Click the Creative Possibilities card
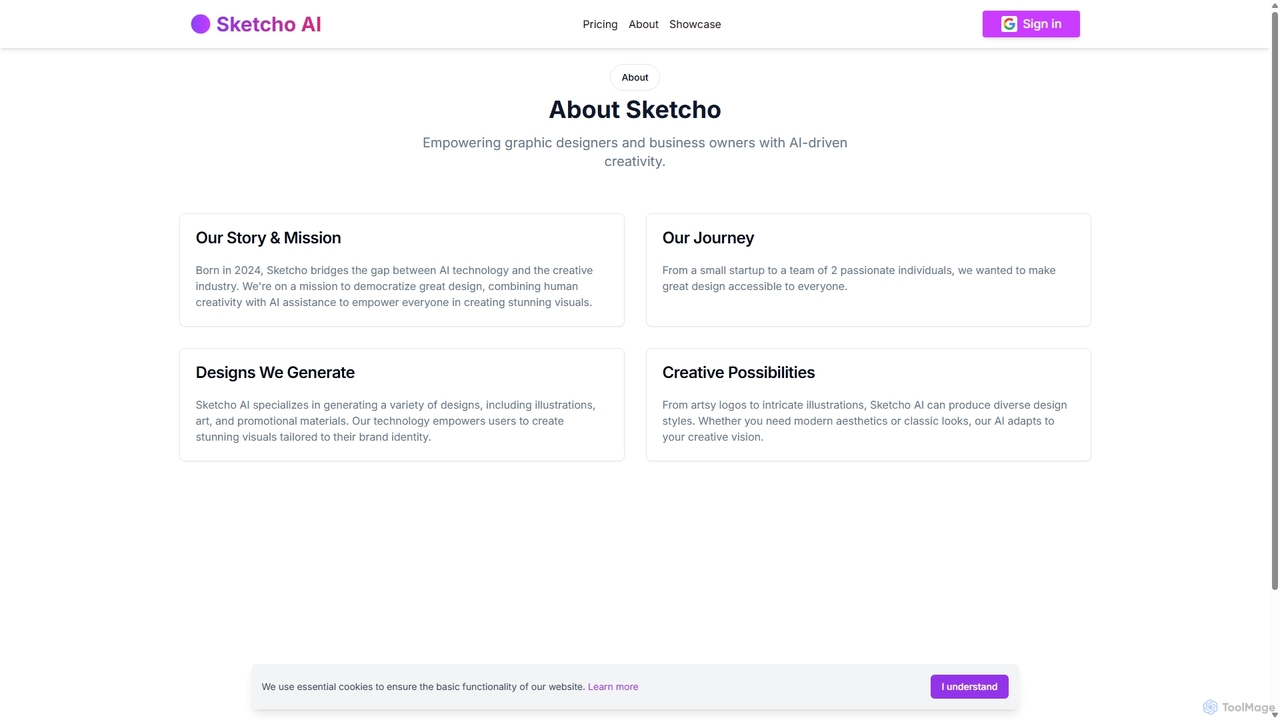 pos(868,405)
